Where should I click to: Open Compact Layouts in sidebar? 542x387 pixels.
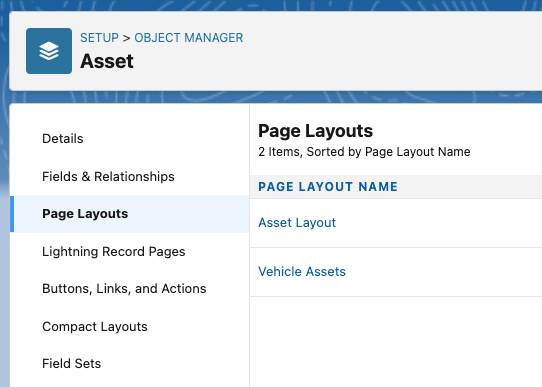click(x=95, y=326)
